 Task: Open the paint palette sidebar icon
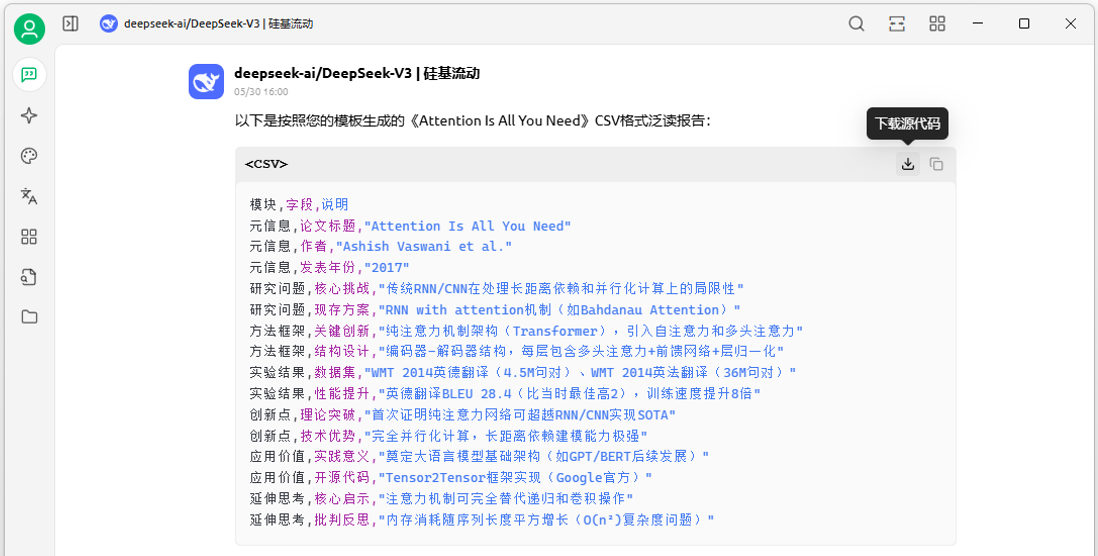[x=29, y=156]
